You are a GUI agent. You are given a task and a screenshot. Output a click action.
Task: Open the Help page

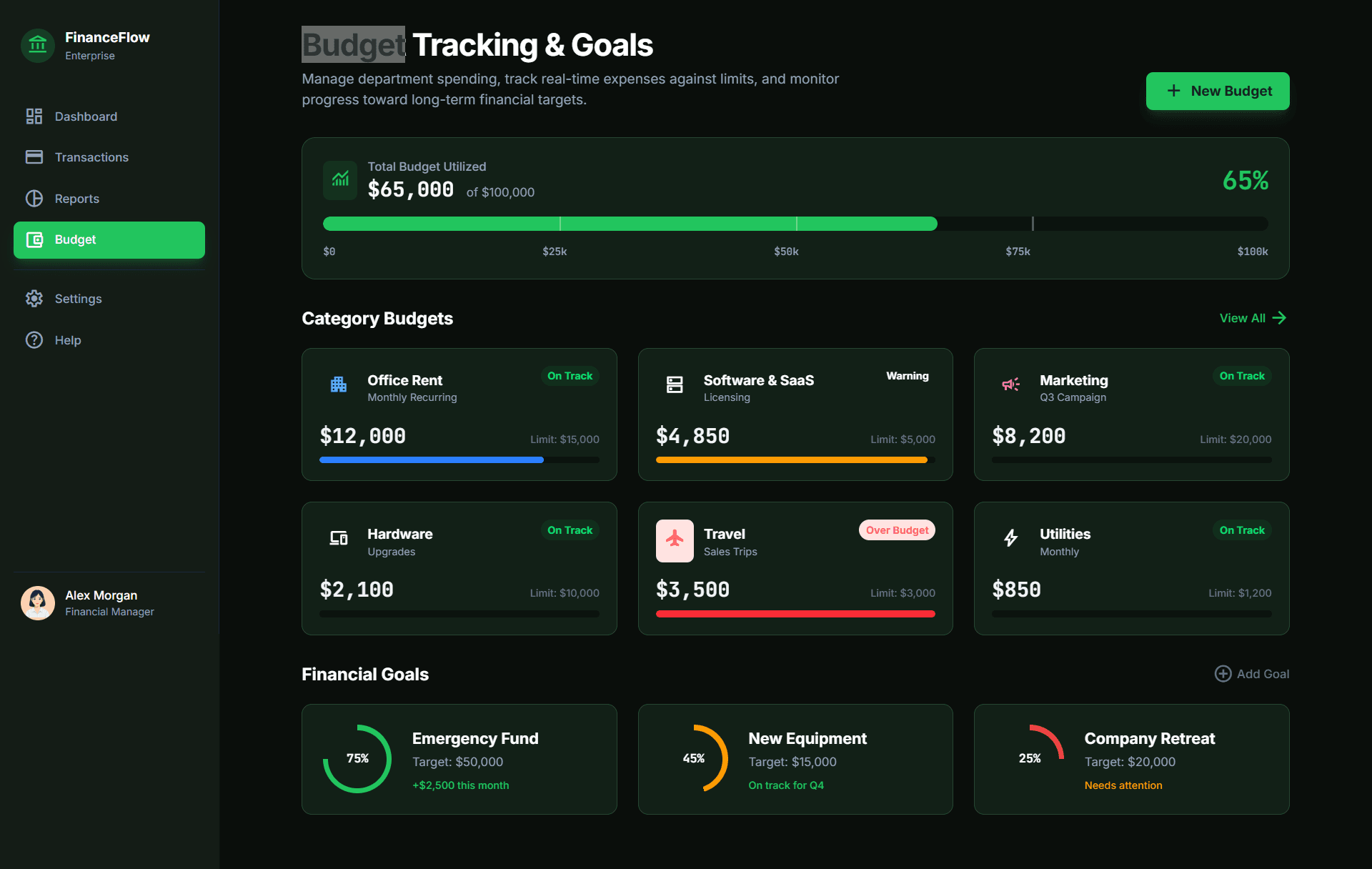(x=67, y=340)
